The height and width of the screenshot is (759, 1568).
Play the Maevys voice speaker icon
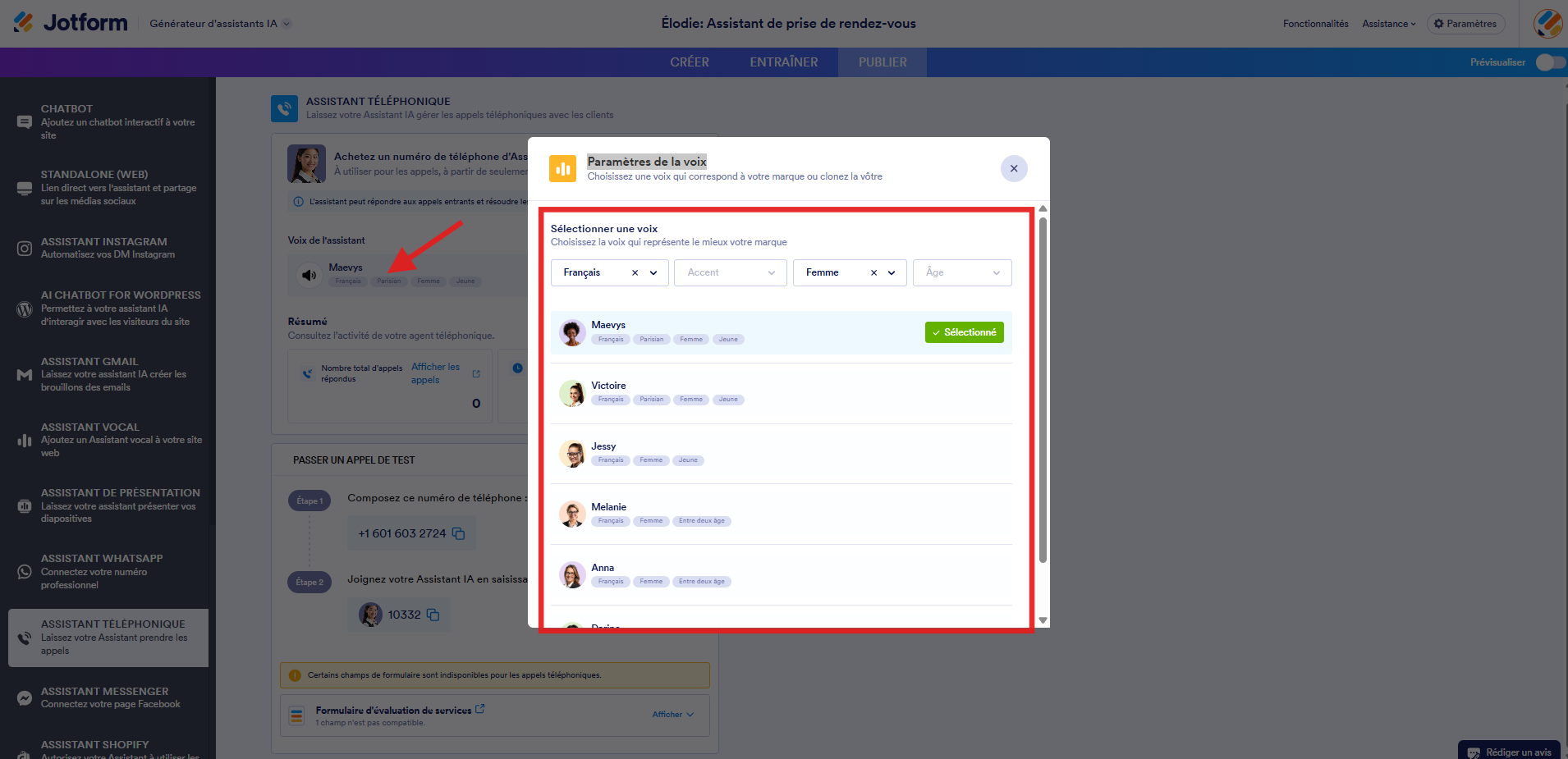click(x=309, y=275)
